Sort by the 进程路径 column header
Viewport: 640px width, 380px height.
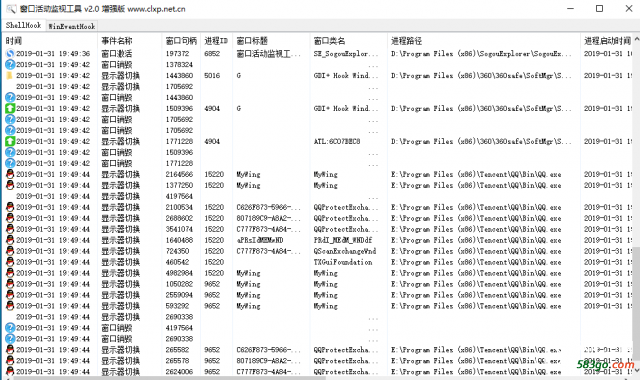pyautogui.click(x=484, y=41)
